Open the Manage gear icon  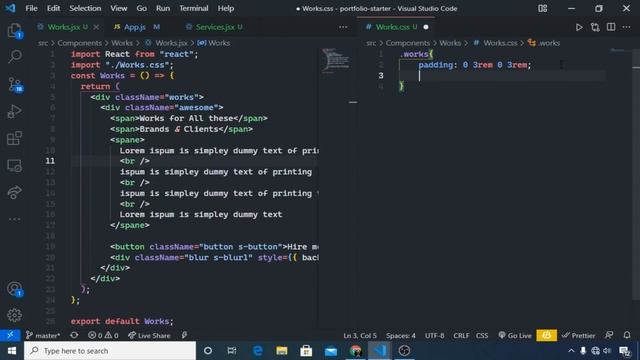(x=15, y=315)
